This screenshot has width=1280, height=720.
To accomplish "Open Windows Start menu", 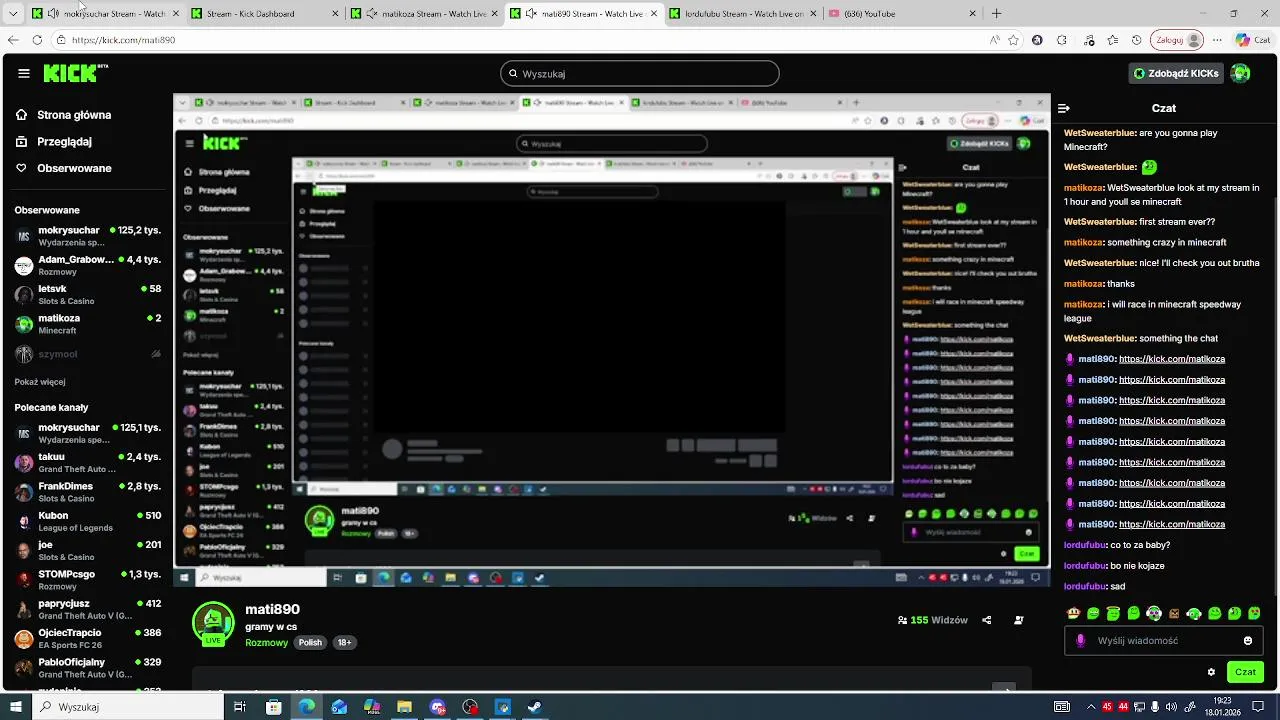I will pos(14,707).
